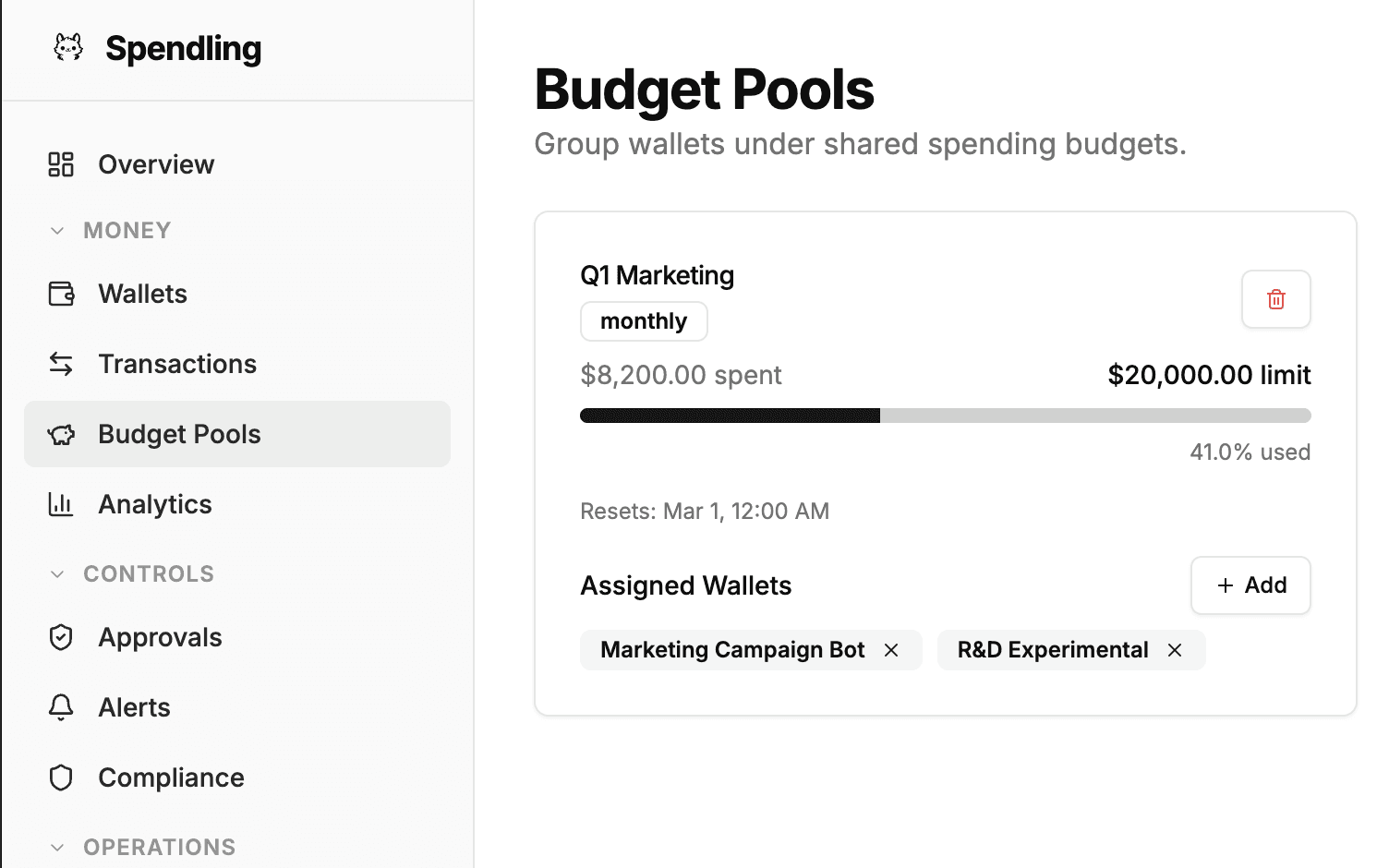Click the monthly period badge
The image size is (1389, 868).
tap(644, 321)
